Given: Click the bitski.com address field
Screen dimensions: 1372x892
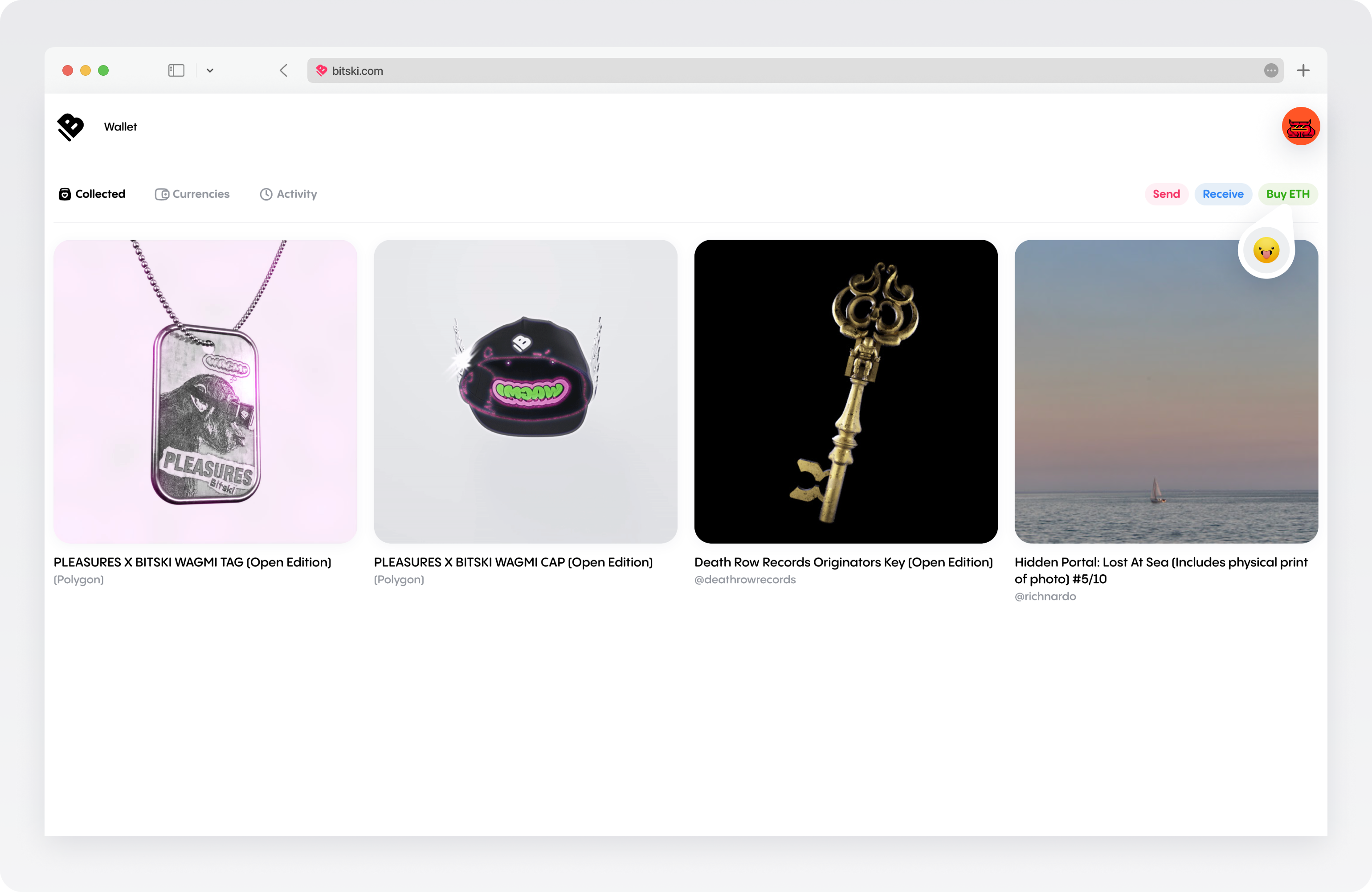Looking at the screenshot, I should point(795,70).
